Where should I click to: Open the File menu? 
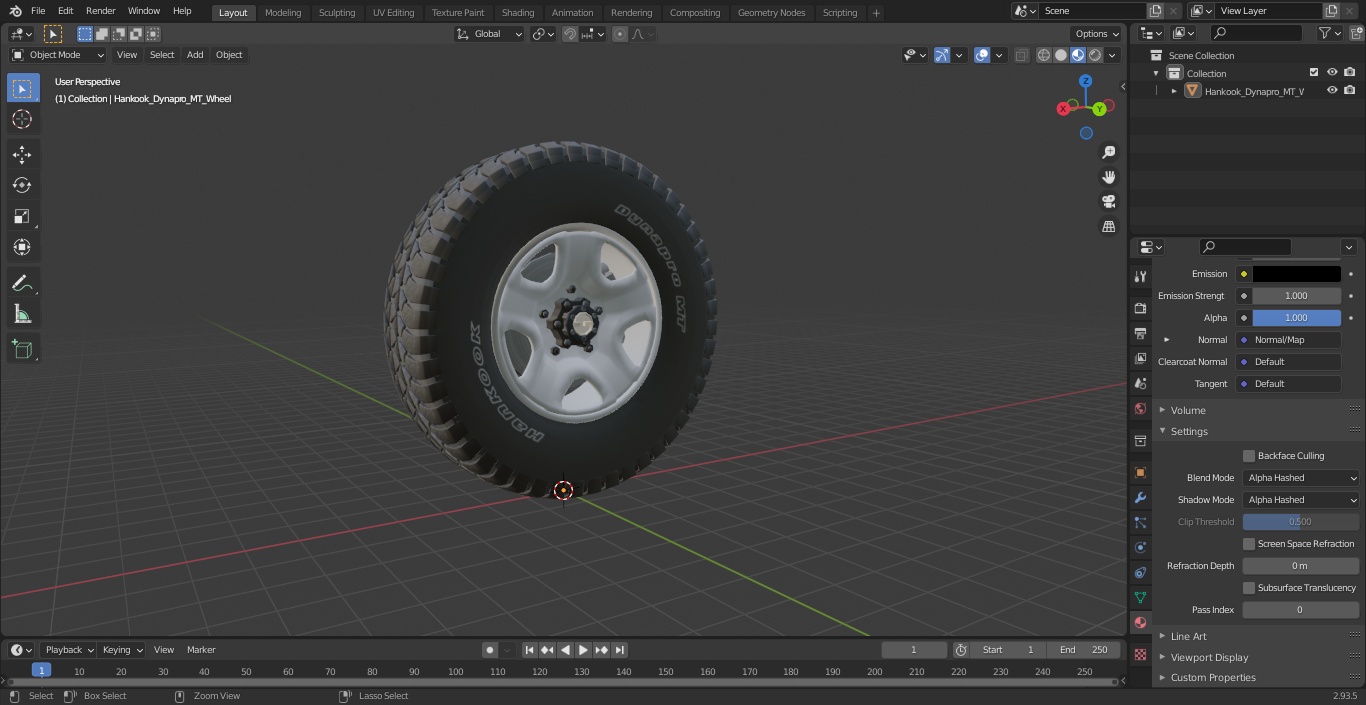(38, 11)
